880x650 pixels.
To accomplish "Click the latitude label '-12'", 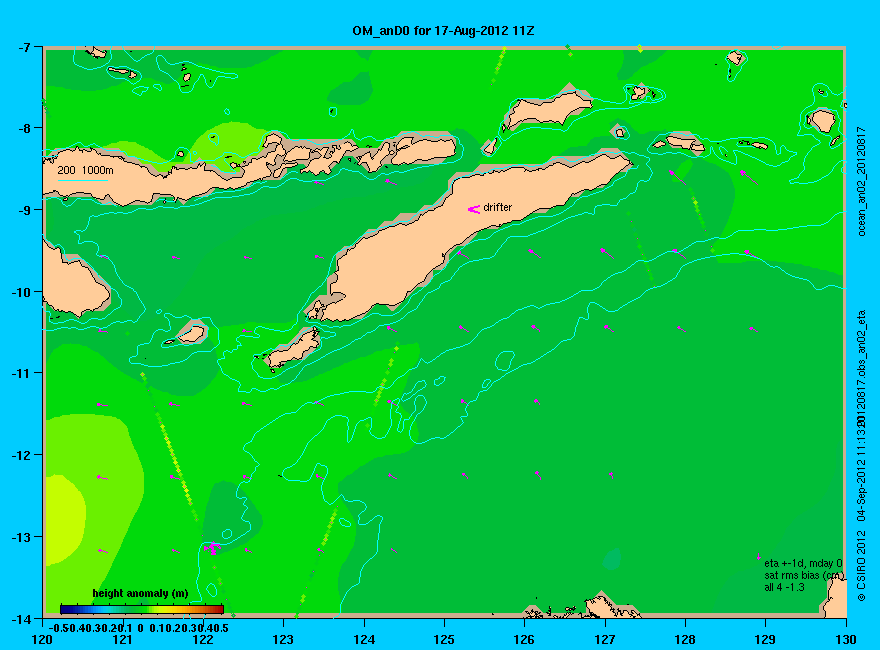I will tap(21, 455).
